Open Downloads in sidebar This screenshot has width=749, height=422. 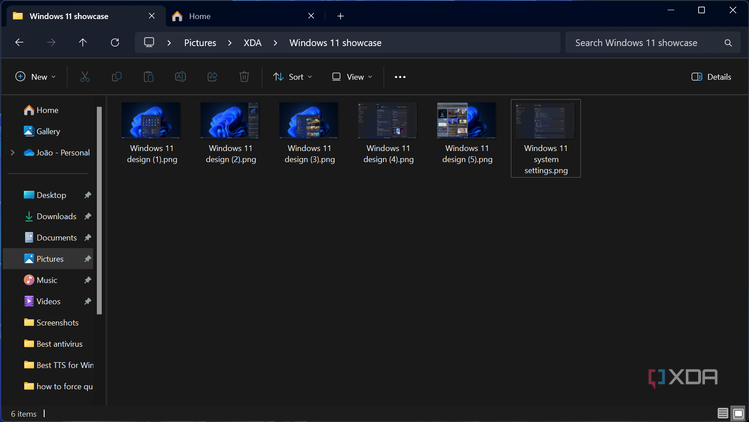[50, 216]
